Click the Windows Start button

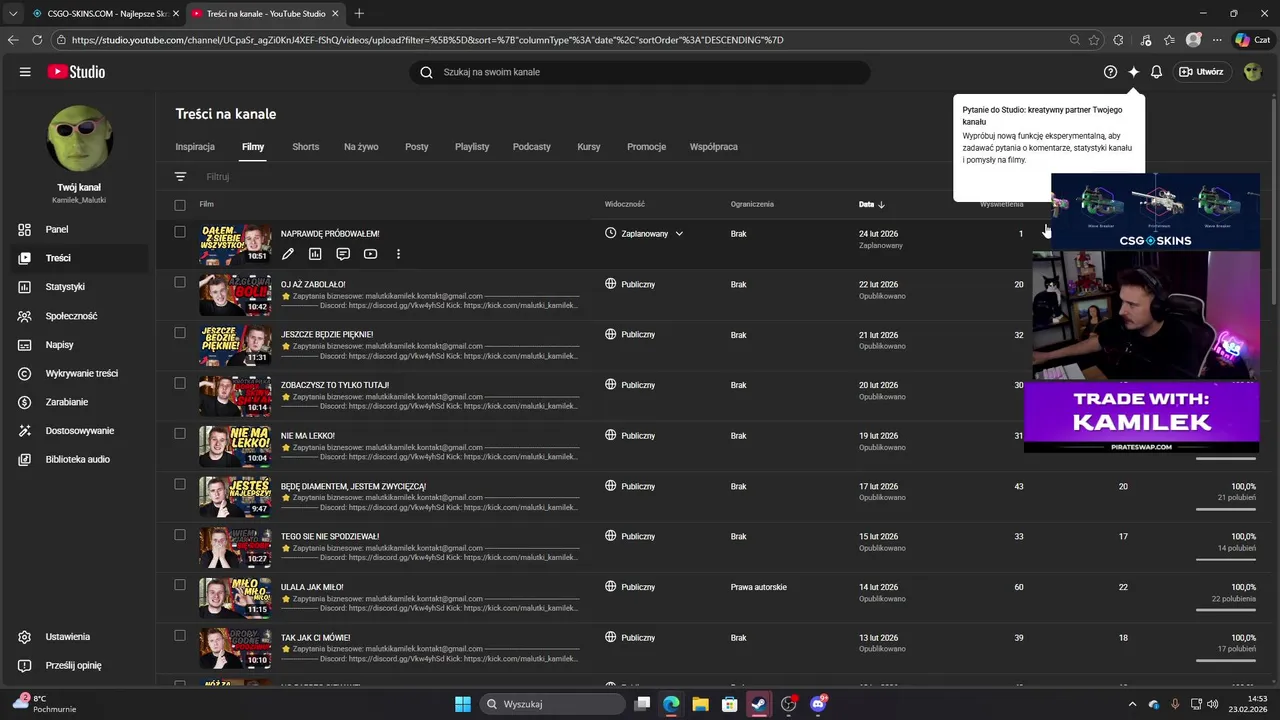tap(463, 704)
